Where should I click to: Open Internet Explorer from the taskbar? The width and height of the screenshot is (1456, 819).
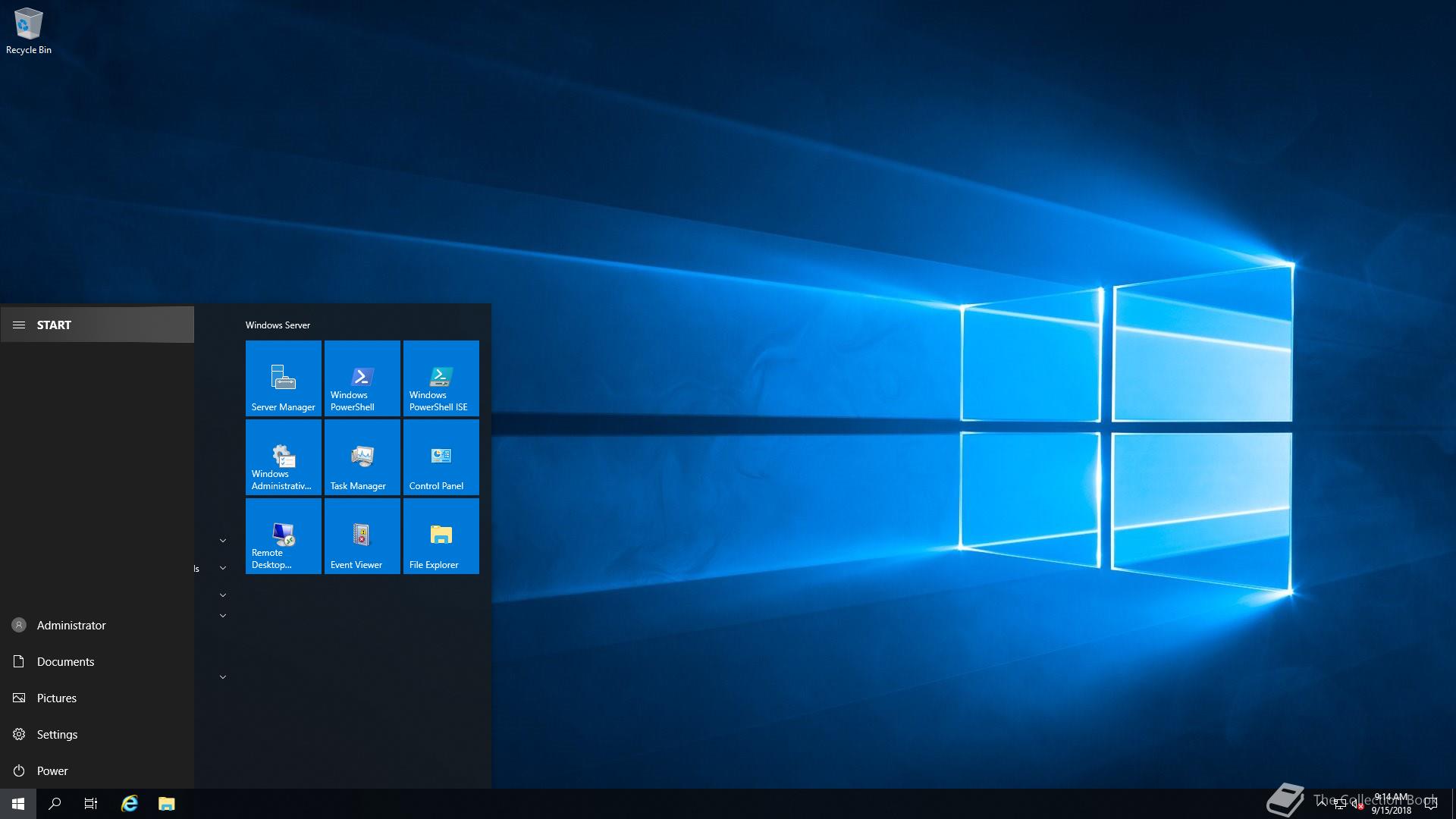[x=130, y=804]
